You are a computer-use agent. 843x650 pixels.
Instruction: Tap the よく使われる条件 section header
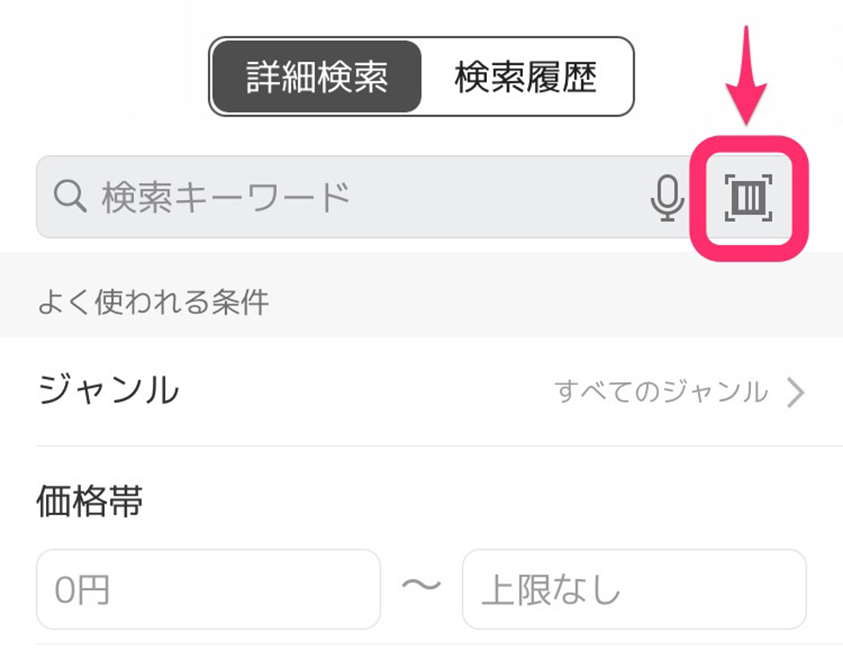pos(153,302)
